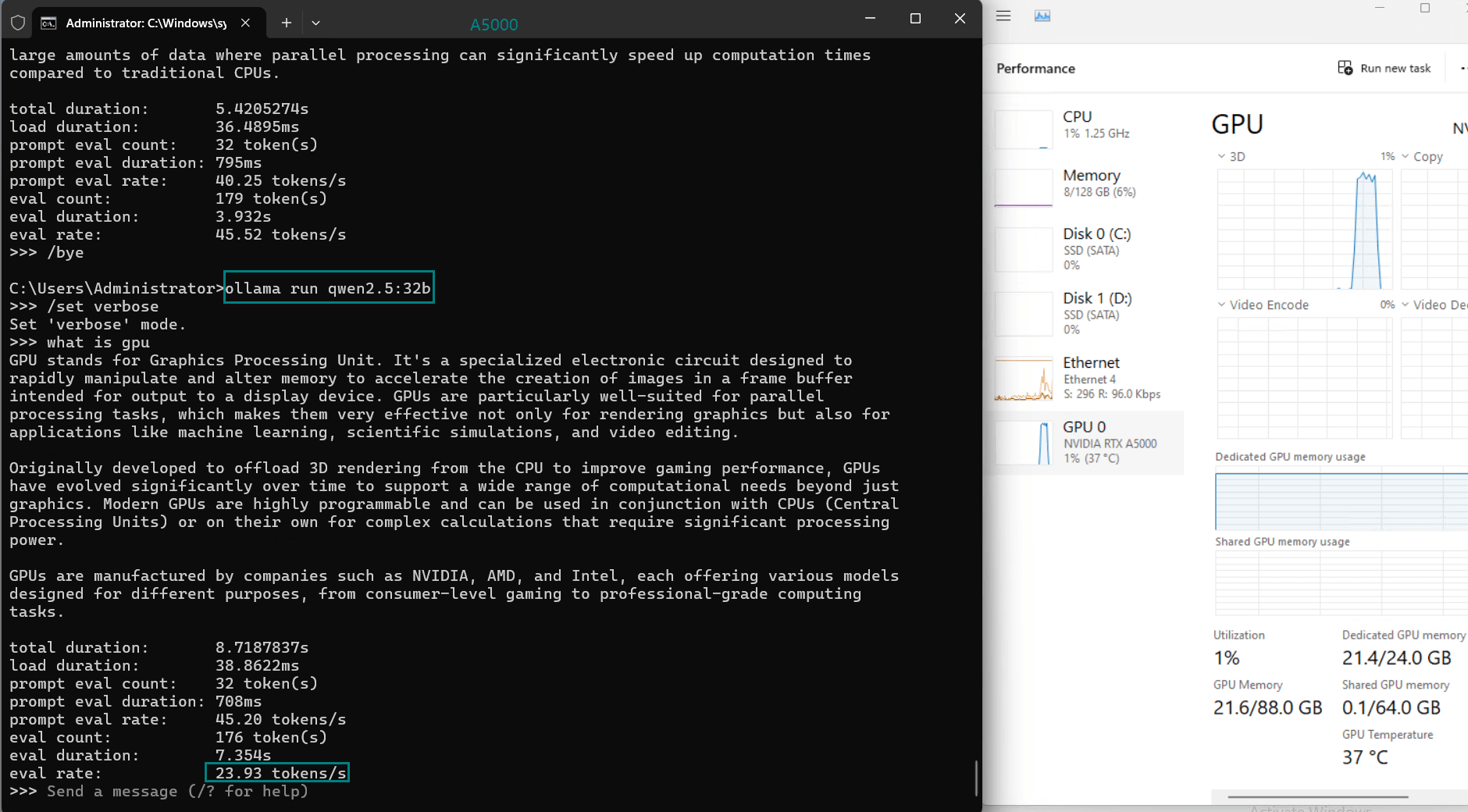The width and height of the screenshot is (1468, 812).
Task: Select the Administrator: C:\Windows terminal tab
Action: pos(148,23)
